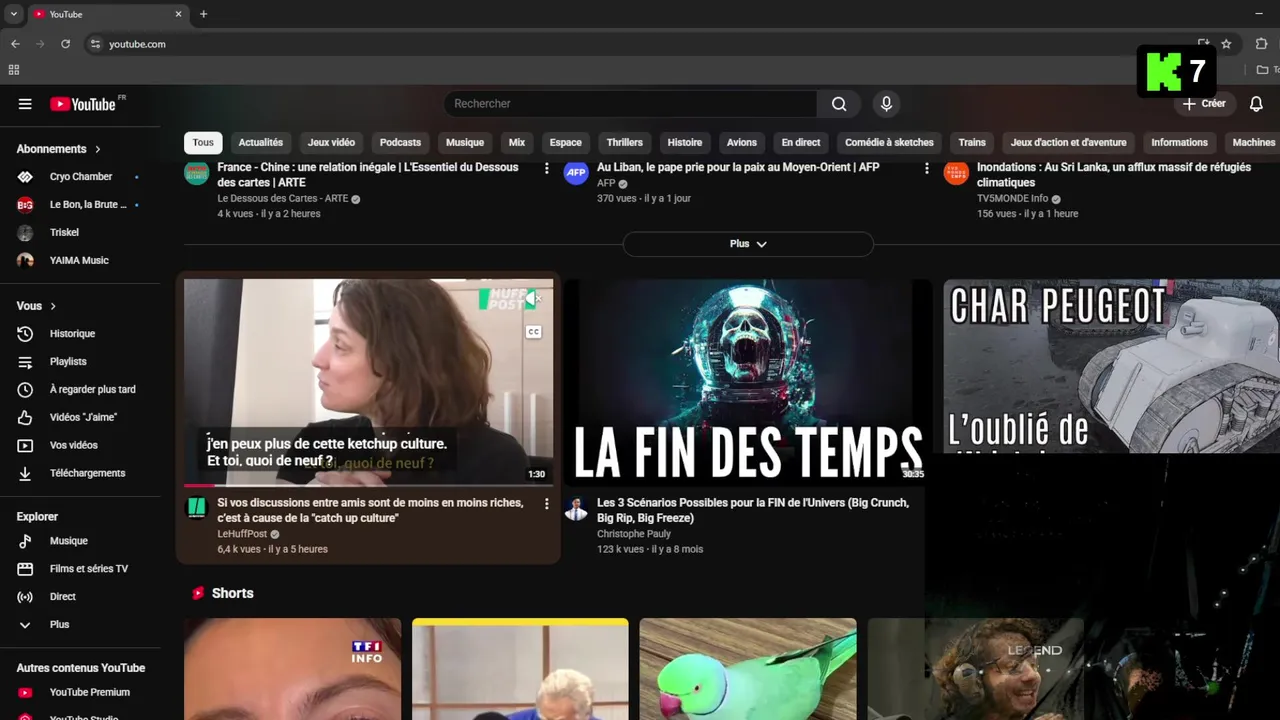Open Films et séries TV
This screenshot has width=1280, height=720.
pyautogui.click(x=80, y=569)
